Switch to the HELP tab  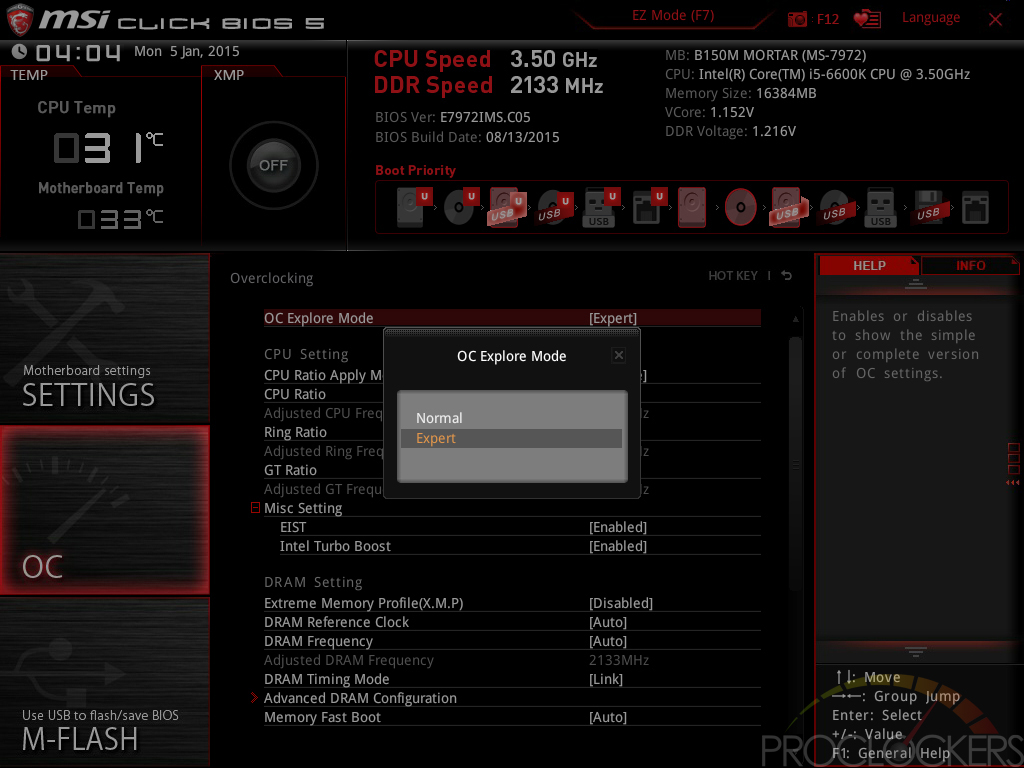(x=869, y=265)
